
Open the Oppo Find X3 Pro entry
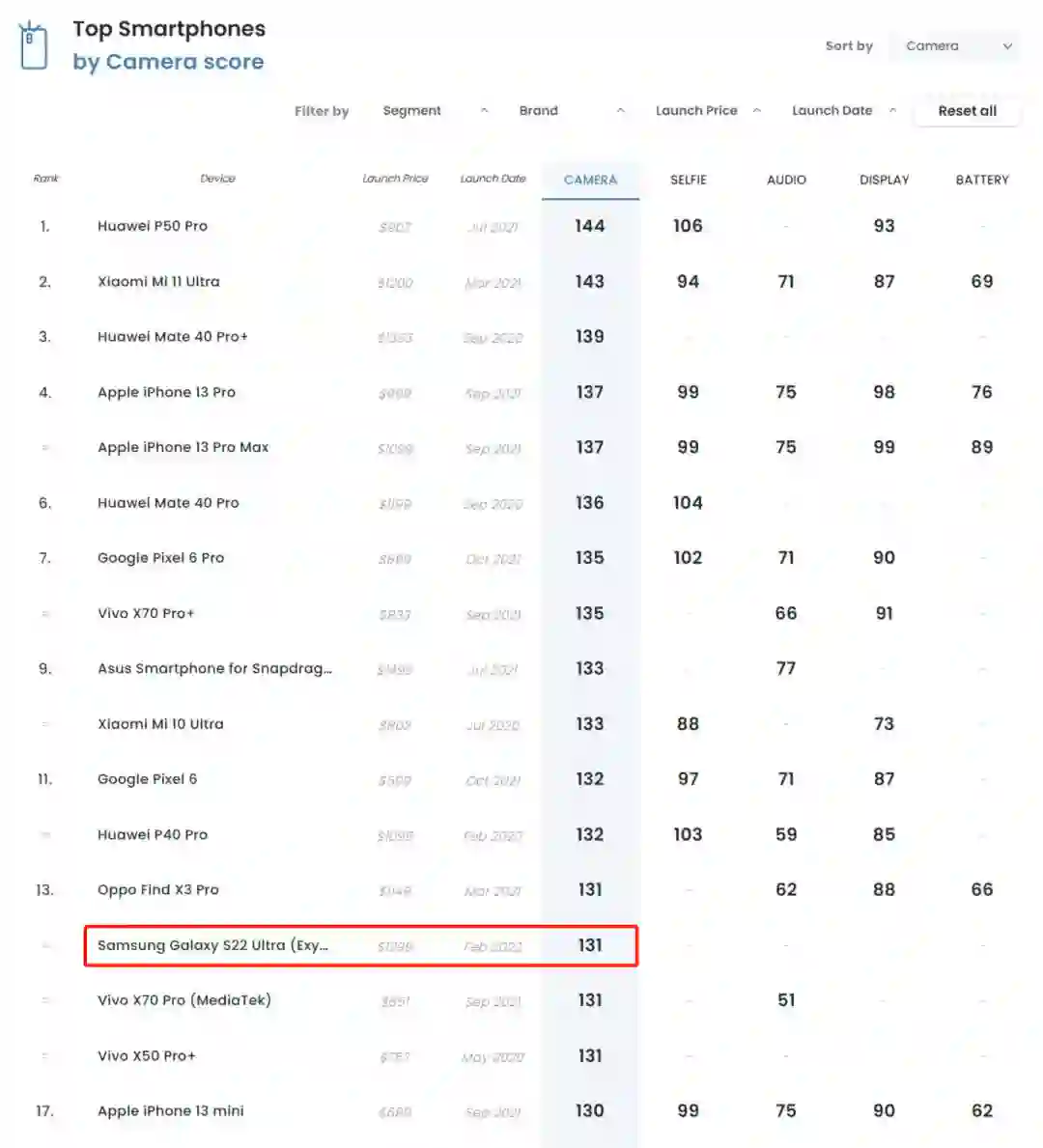[x=158, y=889]
